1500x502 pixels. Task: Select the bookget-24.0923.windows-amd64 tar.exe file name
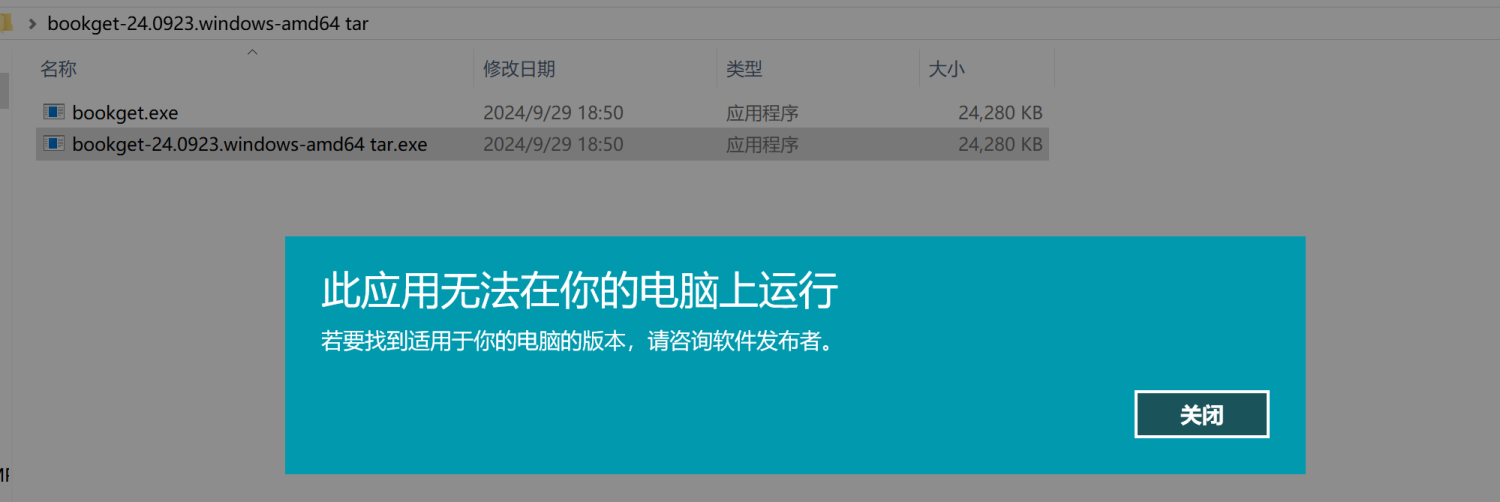click(249, 144)
